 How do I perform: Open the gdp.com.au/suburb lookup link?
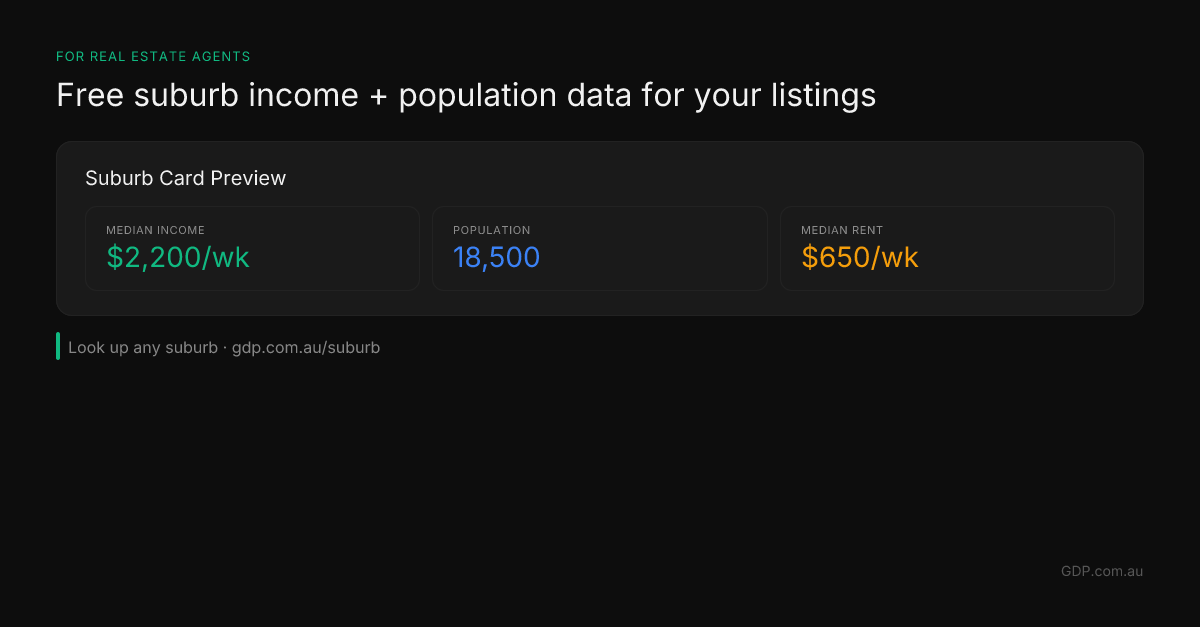pos(306,348)
